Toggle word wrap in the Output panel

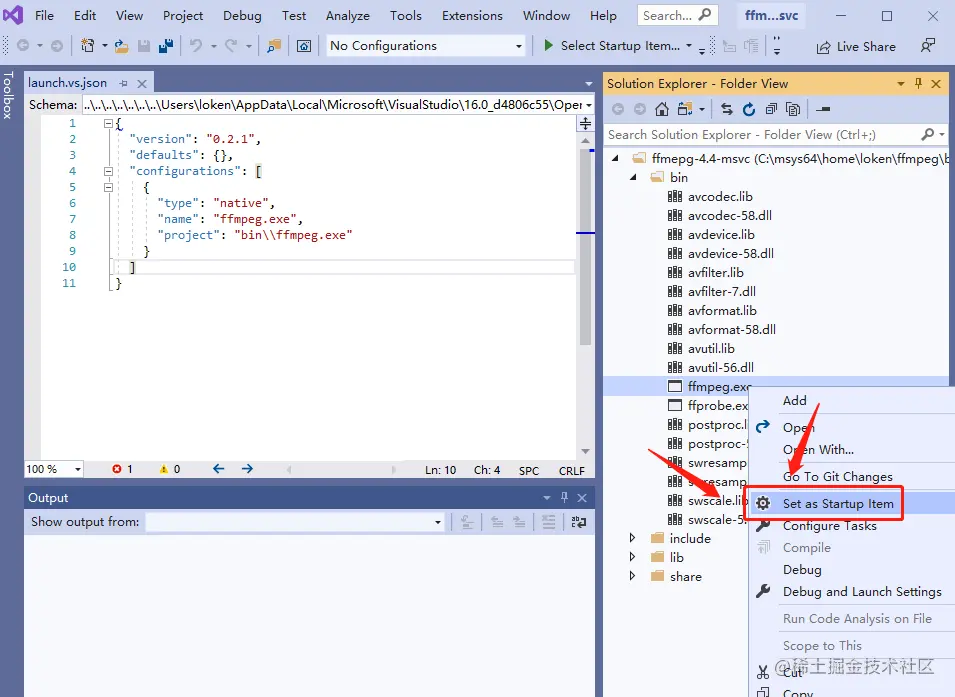pyautogui.click(x=579, y=522)
